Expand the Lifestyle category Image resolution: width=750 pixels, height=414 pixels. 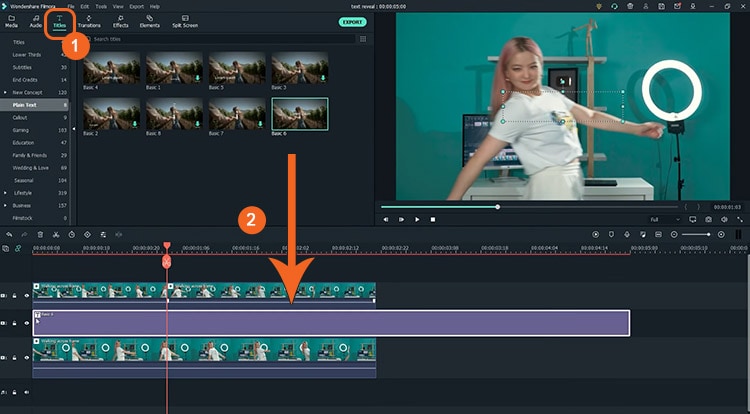5,193
